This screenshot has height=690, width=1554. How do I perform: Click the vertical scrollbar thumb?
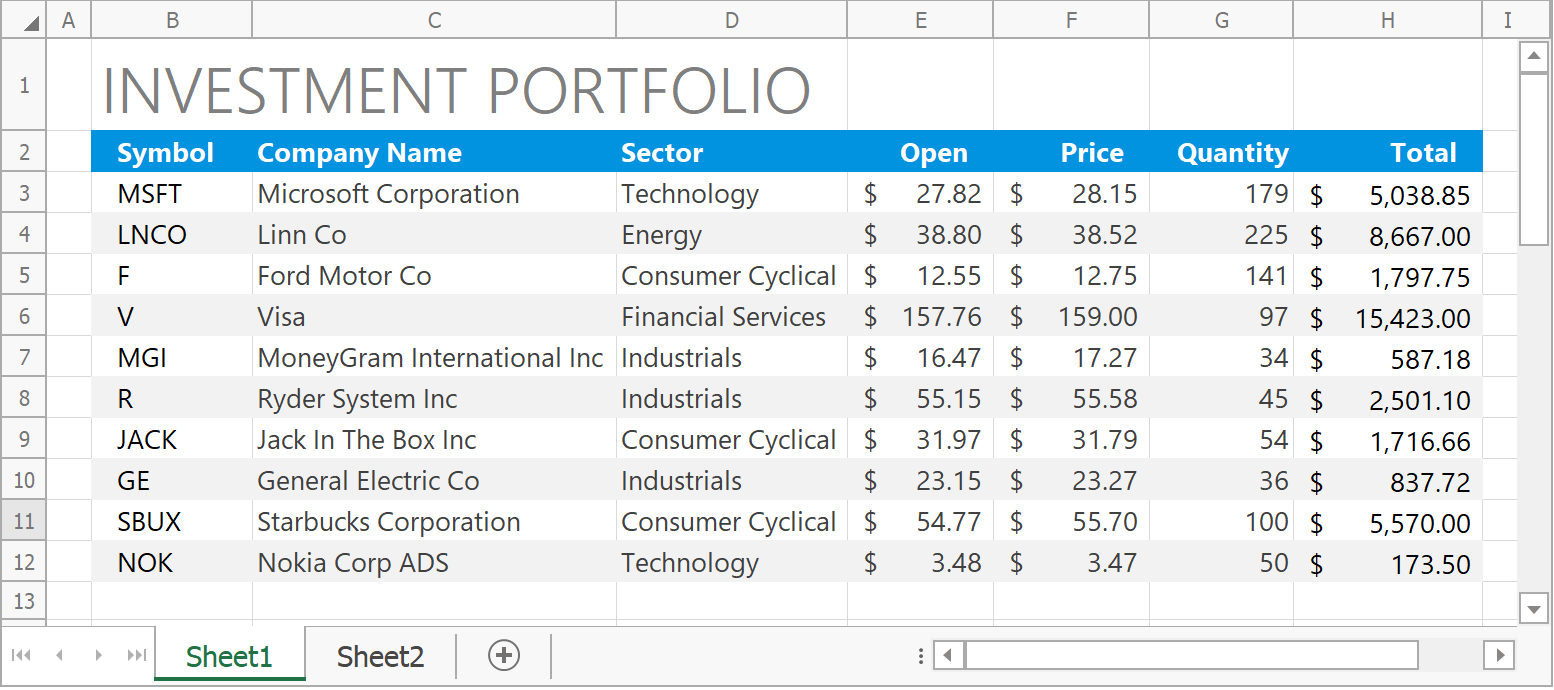point(1533,160)
